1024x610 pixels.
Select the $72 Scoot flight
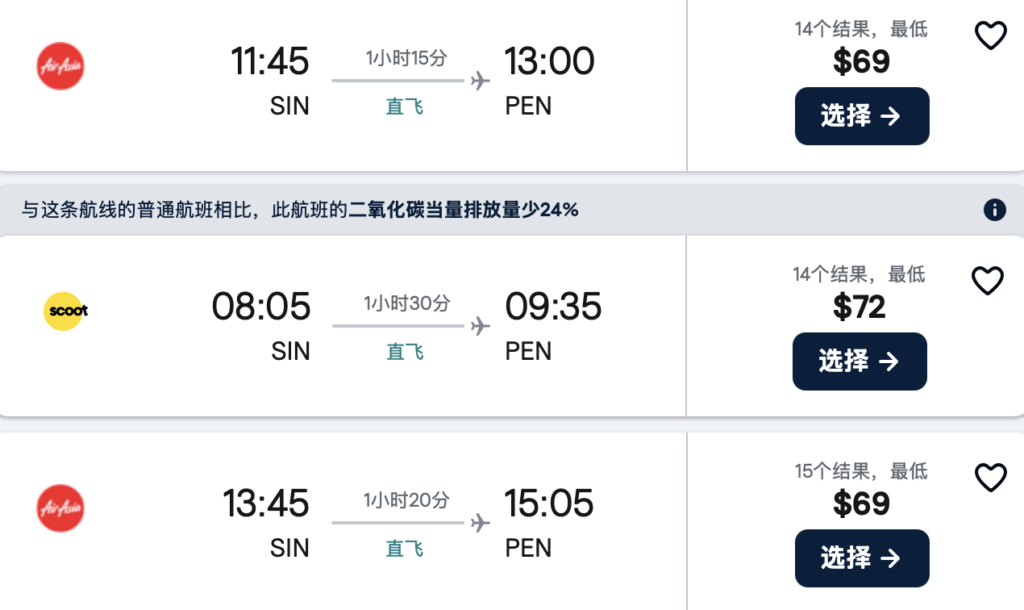[860, 361]
